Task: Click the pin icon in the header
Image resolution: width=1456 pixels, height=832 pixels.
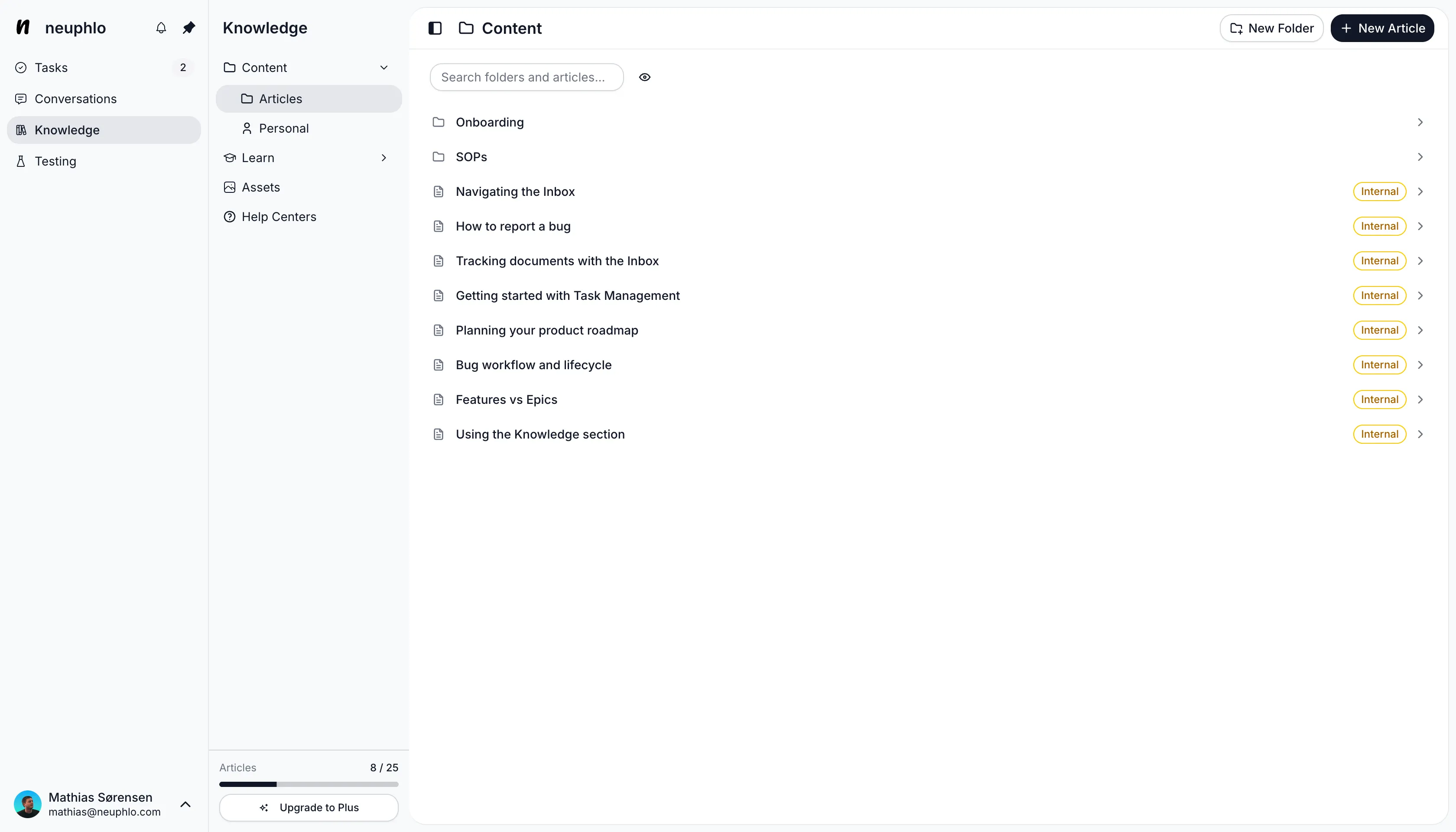Action: (188, 27)
